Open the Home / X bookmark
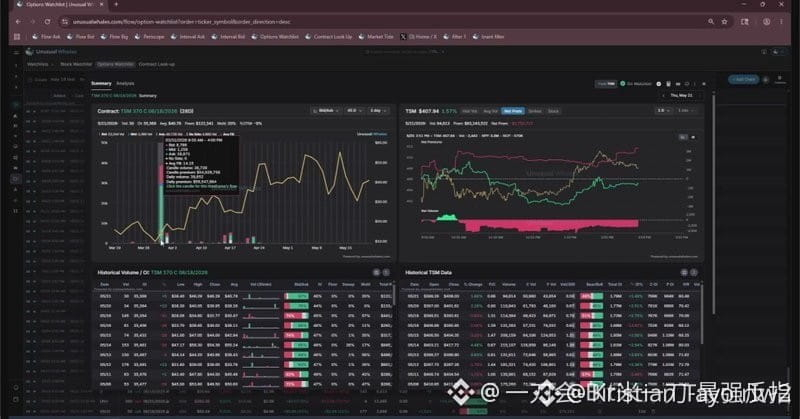Screen dimensions: 800x419 (418, 37)
